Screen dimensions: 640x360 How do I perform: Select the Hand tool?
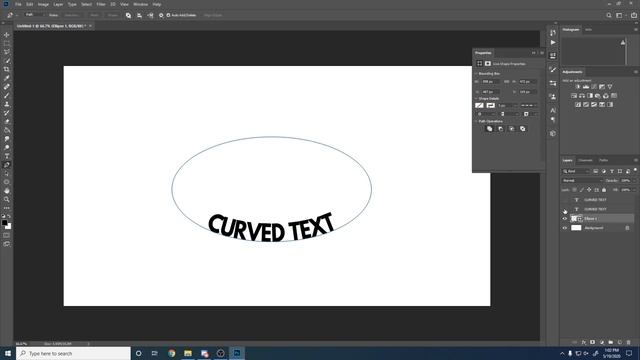[7, 191]
